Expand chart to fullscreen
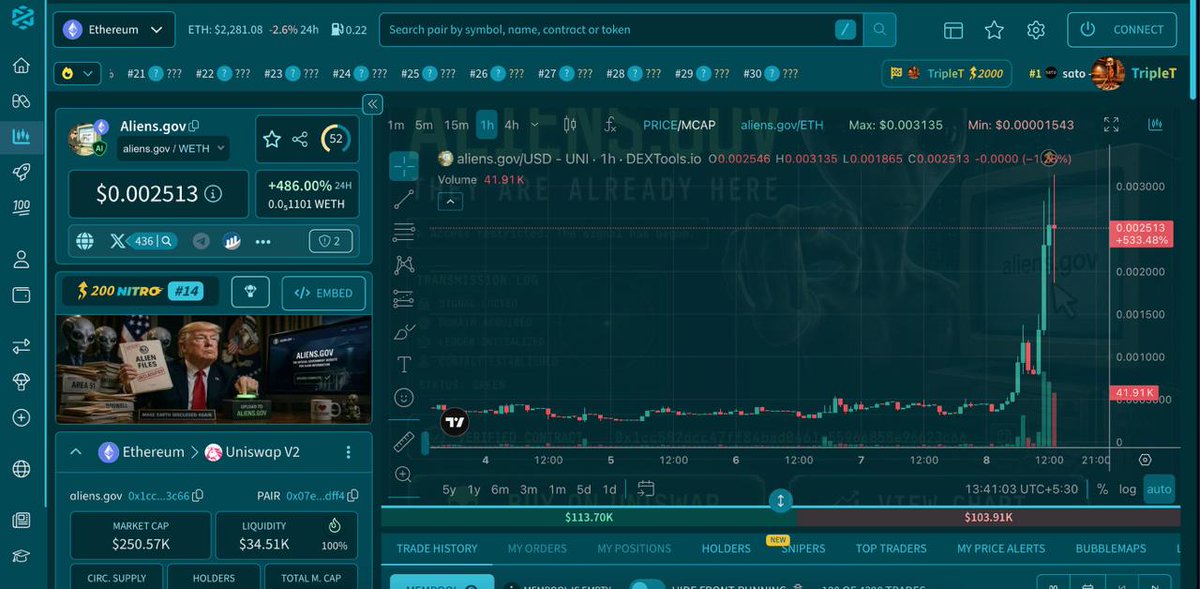The height and width of the screenshot is (589, 1200). pyautogui.click(x=1111, y=125)
